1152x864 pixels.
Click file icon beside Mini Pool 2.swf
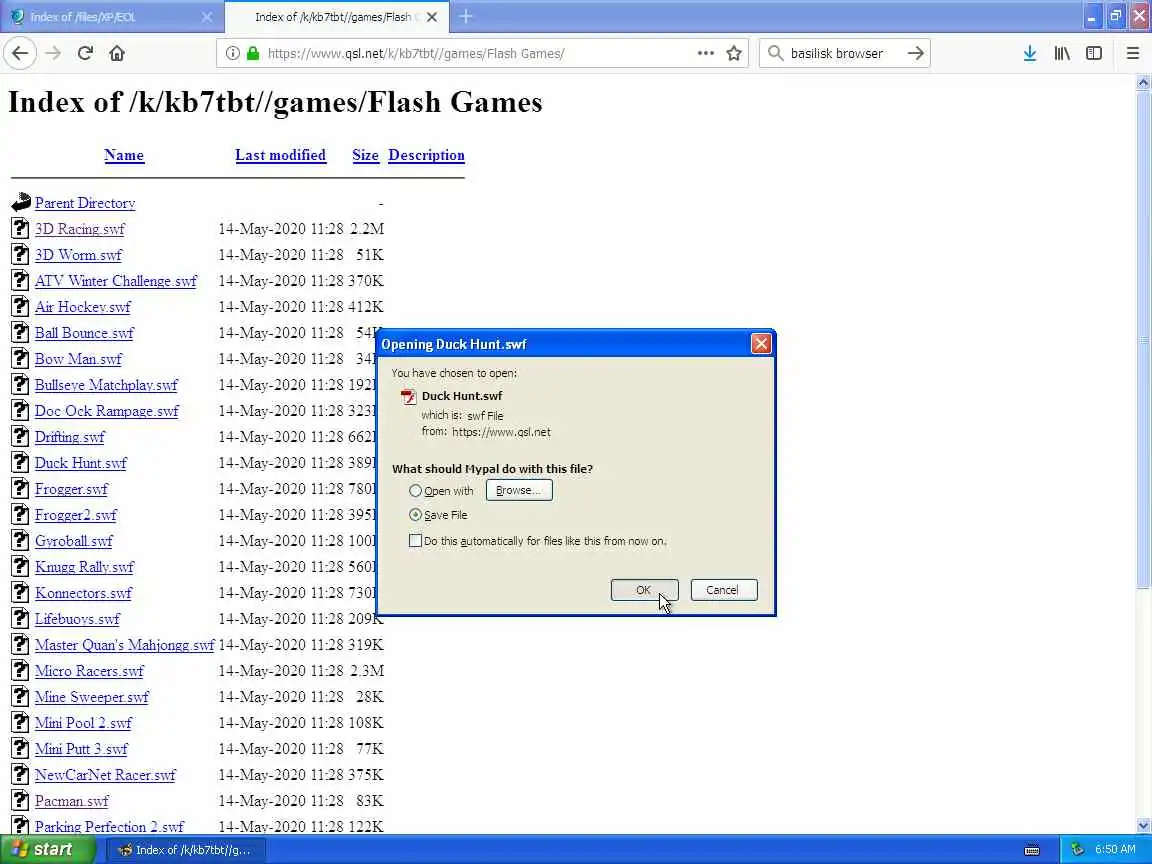click(x=21, y=722)
